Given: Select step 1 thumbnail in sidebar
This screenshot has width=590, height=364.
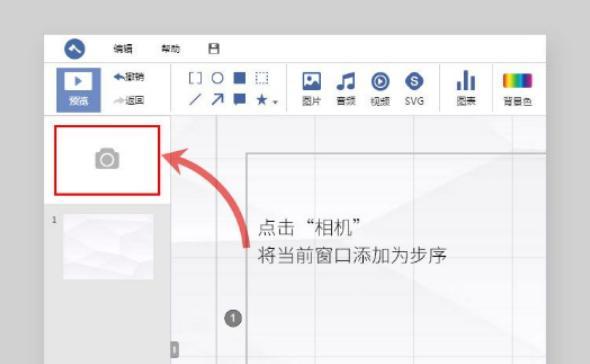Looking at the screenshot, I should click(108, 247).
